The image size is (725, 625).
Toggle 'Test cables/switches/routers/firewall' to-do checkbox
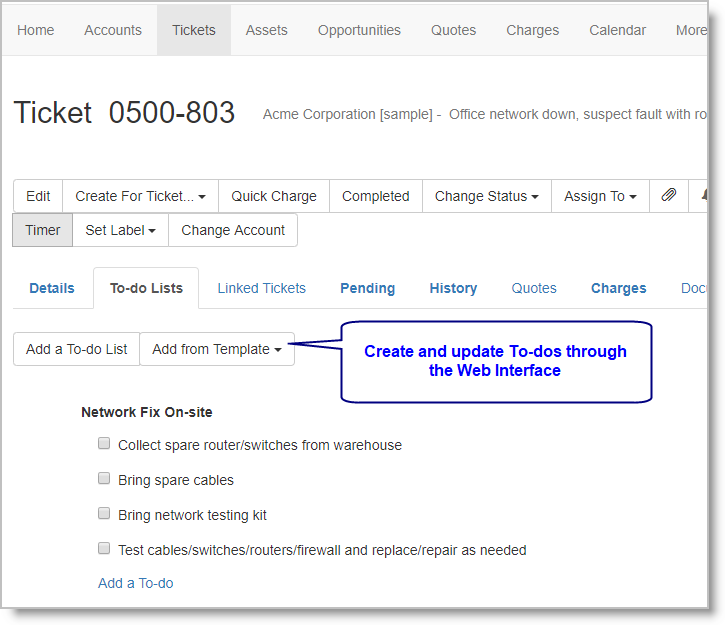[104, 549]
